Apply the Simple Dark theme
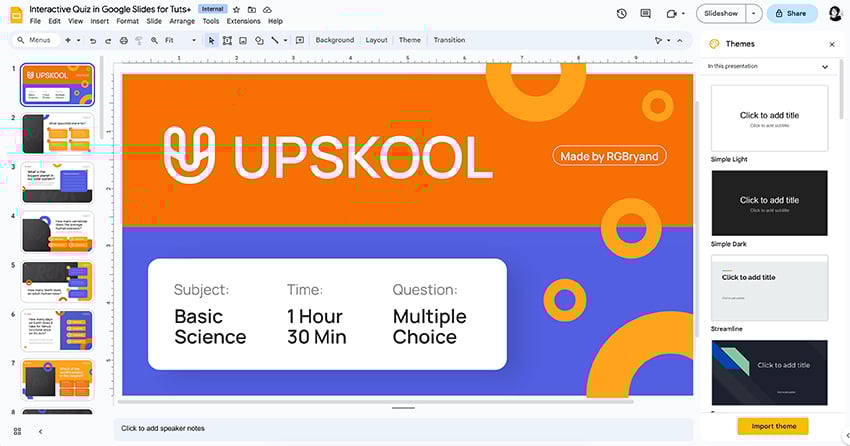The width and height of the screenshot is (850, 446). pyautogui.click(x=769, y=203)
